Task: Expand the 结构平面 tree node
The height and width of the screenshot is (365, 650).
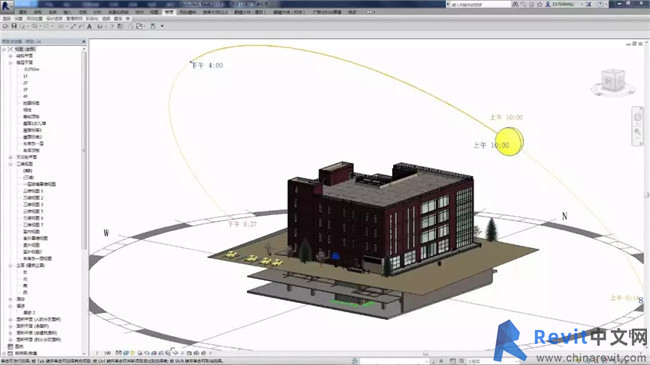Action: [11, 56]
